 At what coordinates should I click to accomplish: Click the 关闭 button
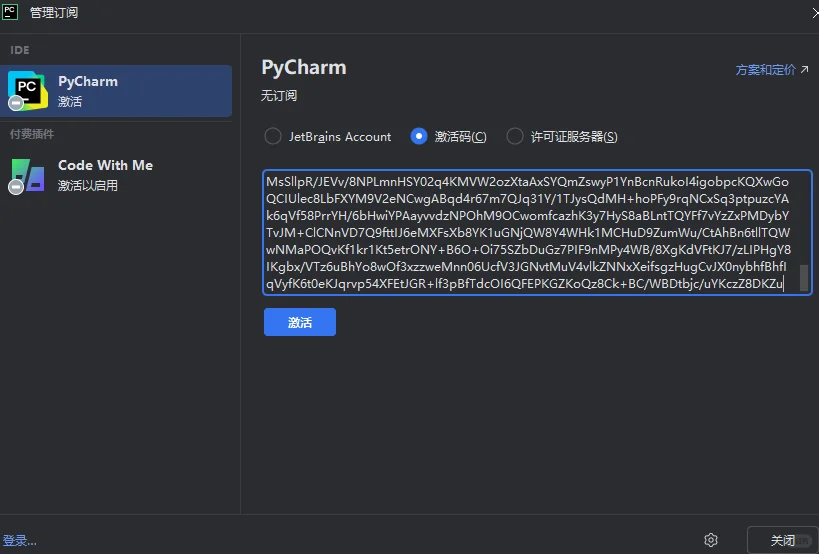point(782,540)
